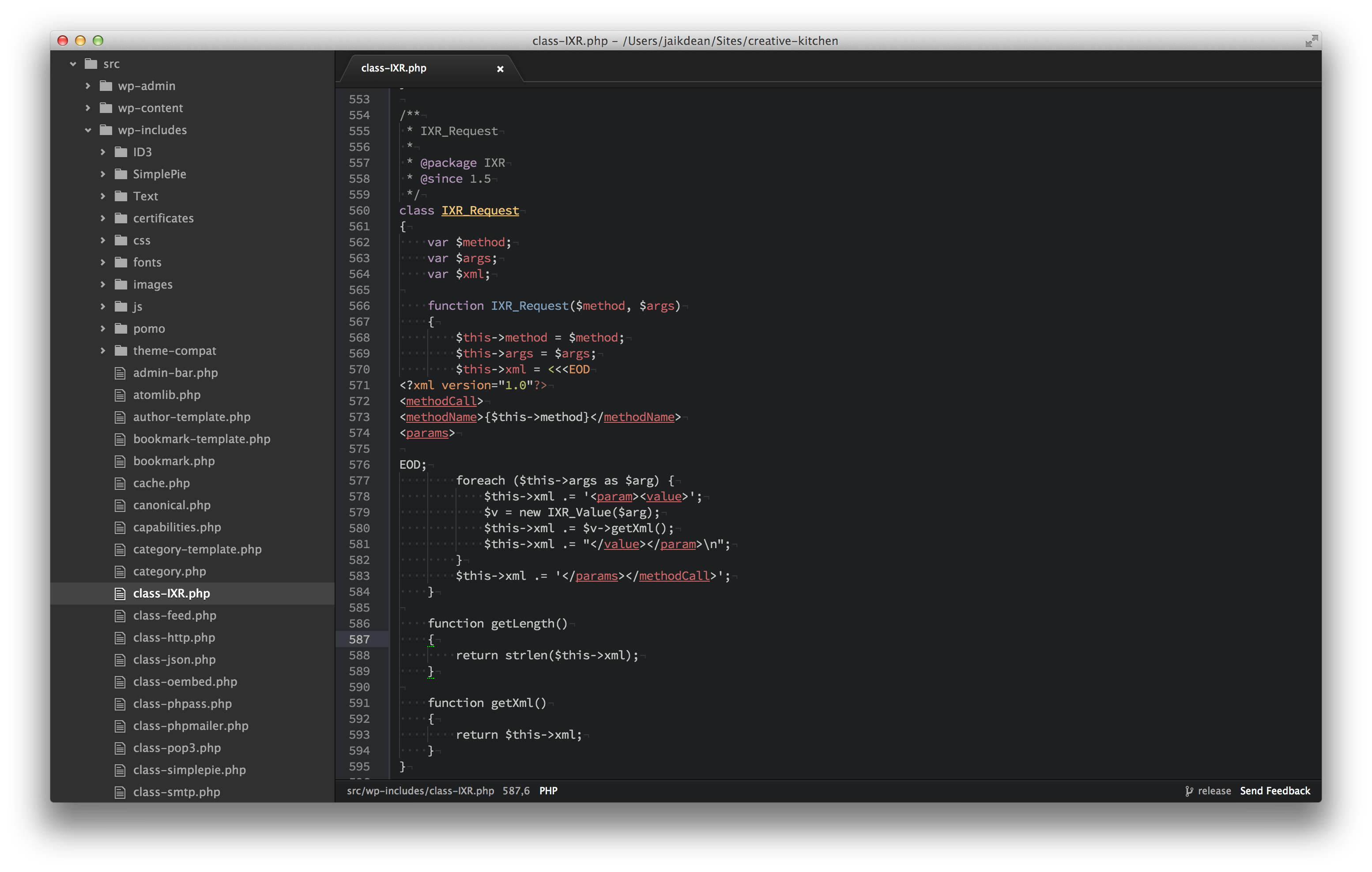Screen dimensions: 1372x872
Task: Select the images folder label
Action: [153, 285]
